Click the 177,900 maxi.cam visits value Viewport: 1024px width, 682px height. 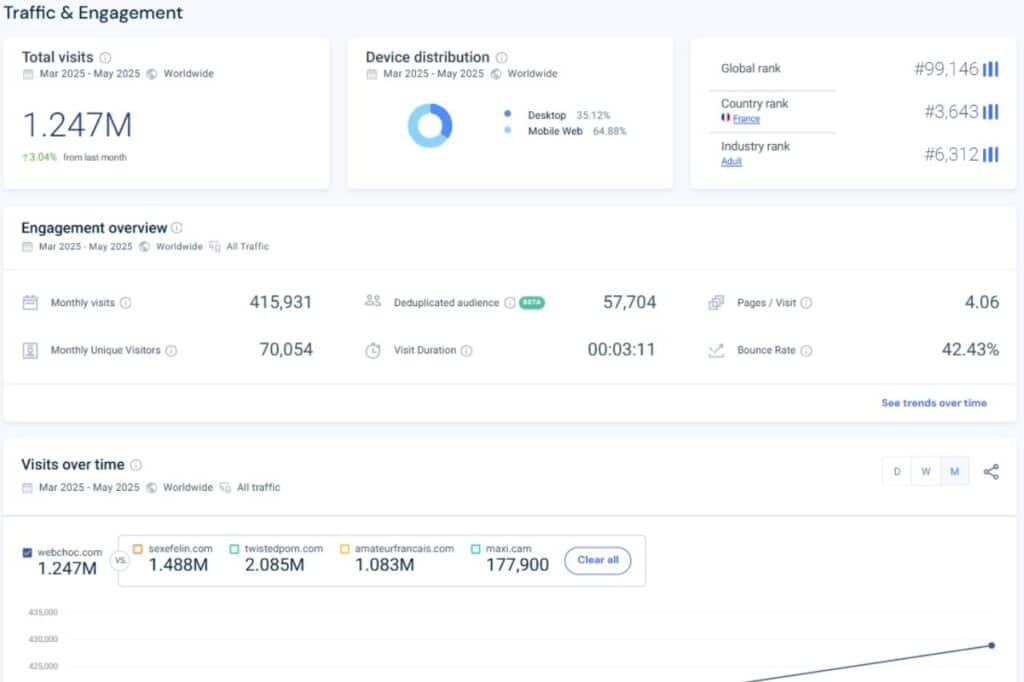point(517,565)
